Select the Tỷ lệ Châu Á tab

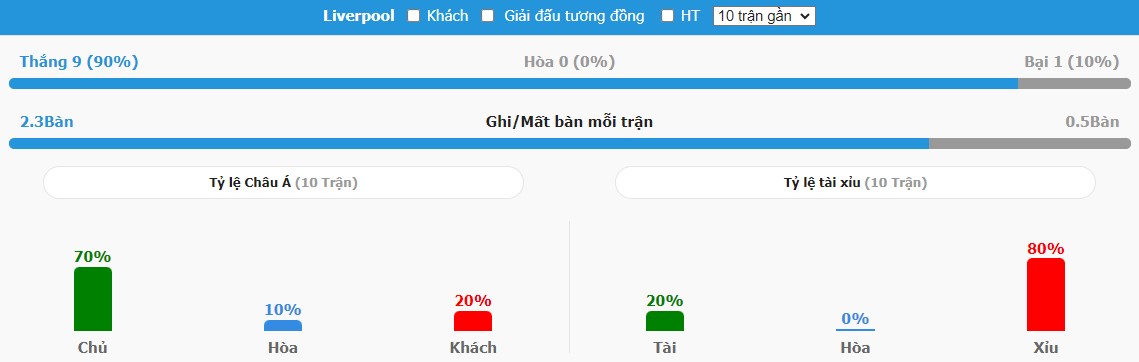pos(283,182)
